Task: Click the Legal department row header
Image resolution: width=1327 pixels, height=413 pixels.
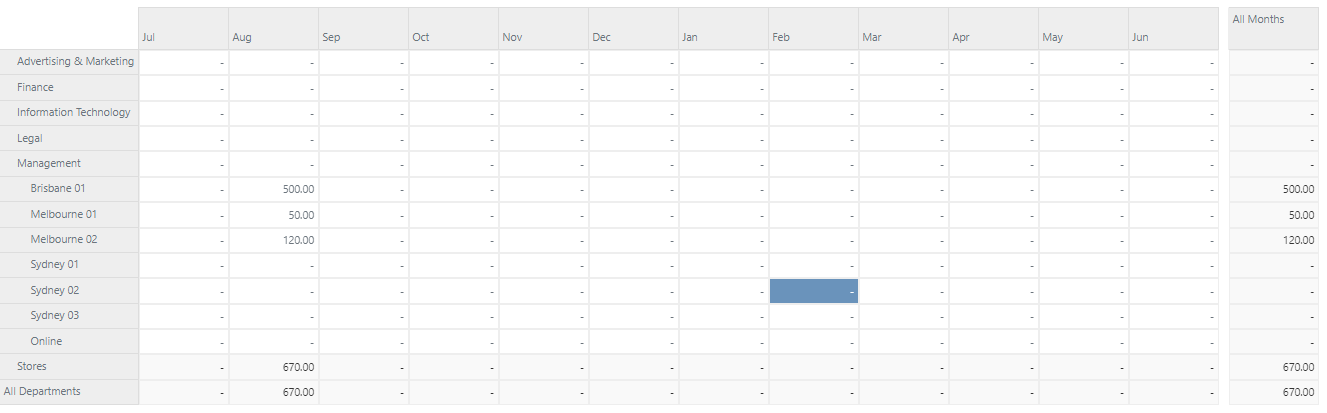Action: 30,138
